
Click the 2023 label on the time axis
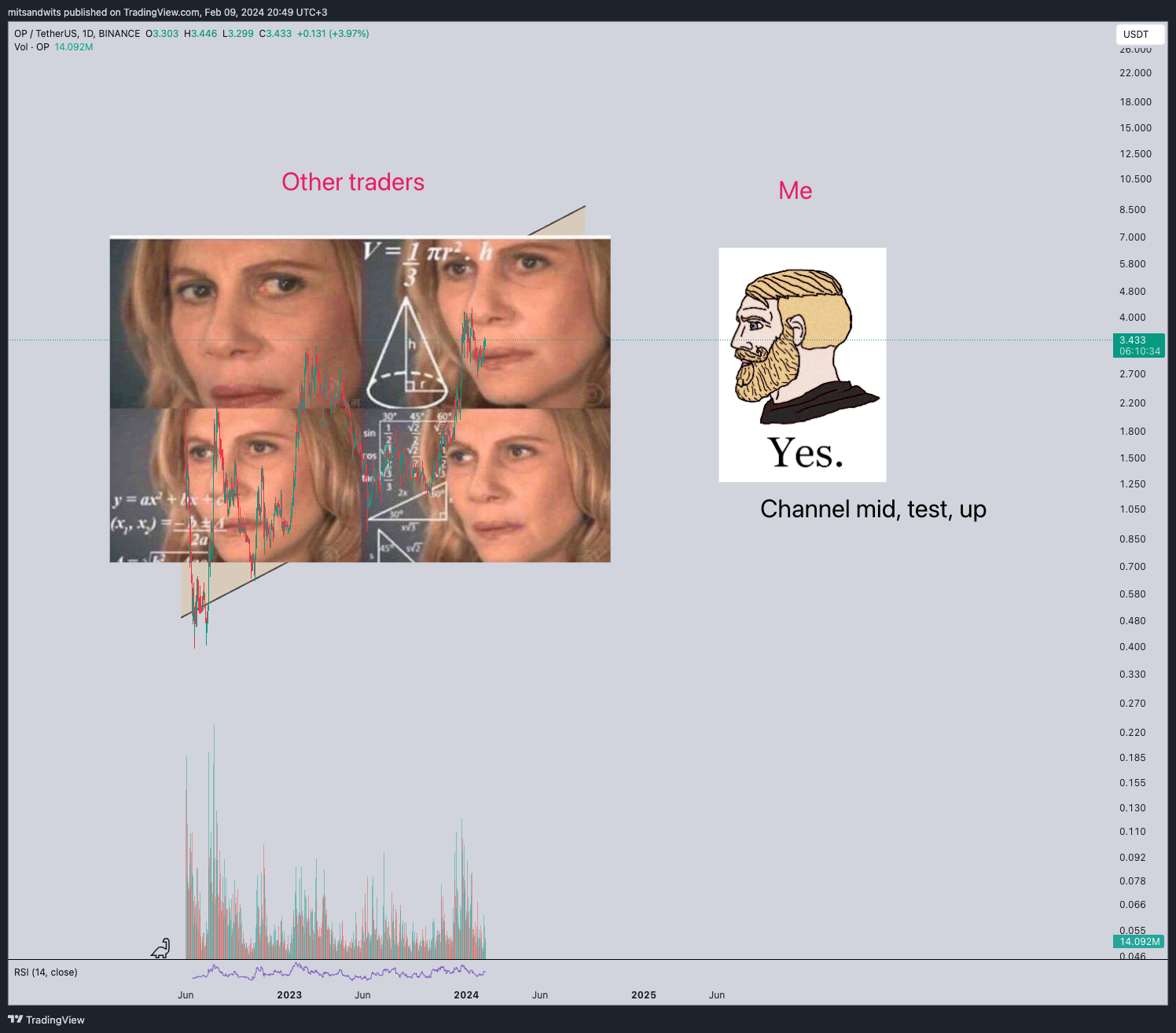(x=289, y=995)
